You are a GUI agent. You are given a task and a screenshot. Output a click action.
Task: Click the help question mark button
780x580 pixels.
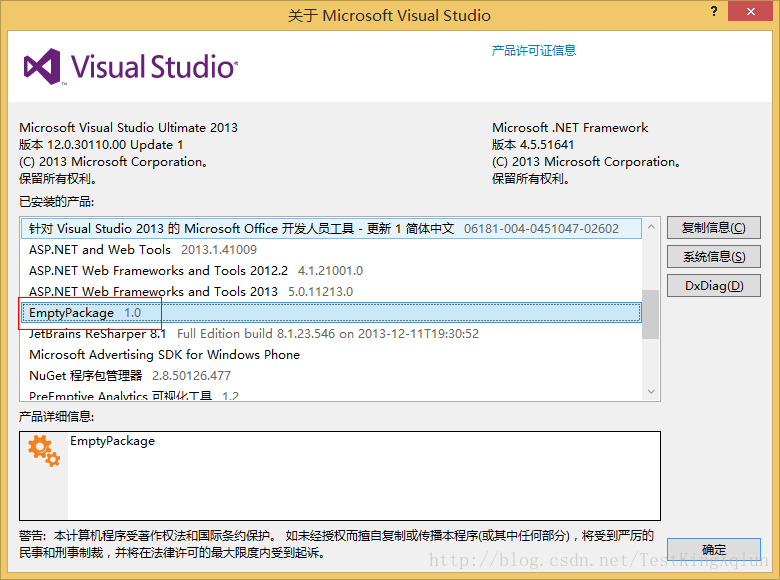[714, 11]
